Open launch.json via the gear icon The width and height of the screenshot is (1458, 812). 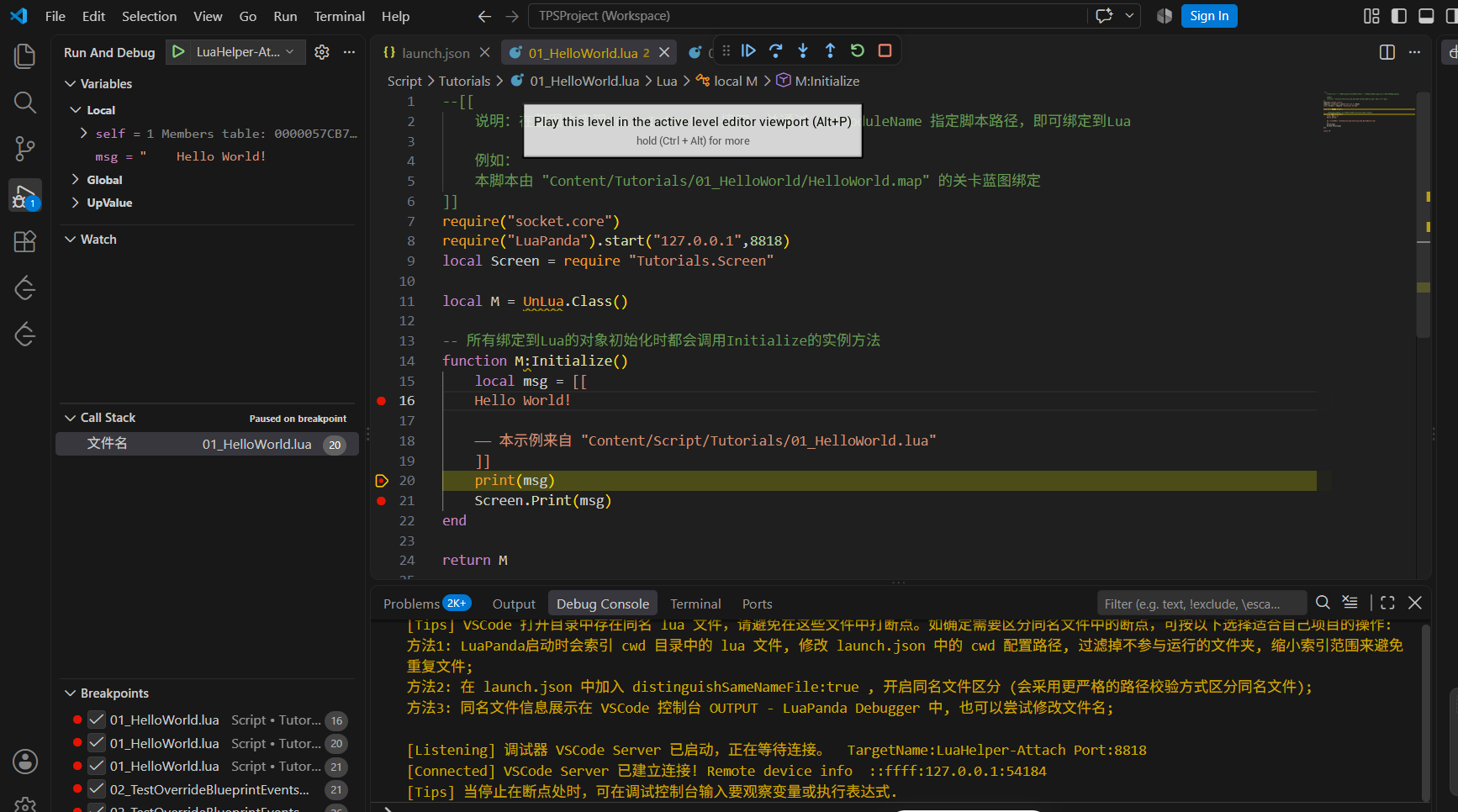tap(322, 52)
